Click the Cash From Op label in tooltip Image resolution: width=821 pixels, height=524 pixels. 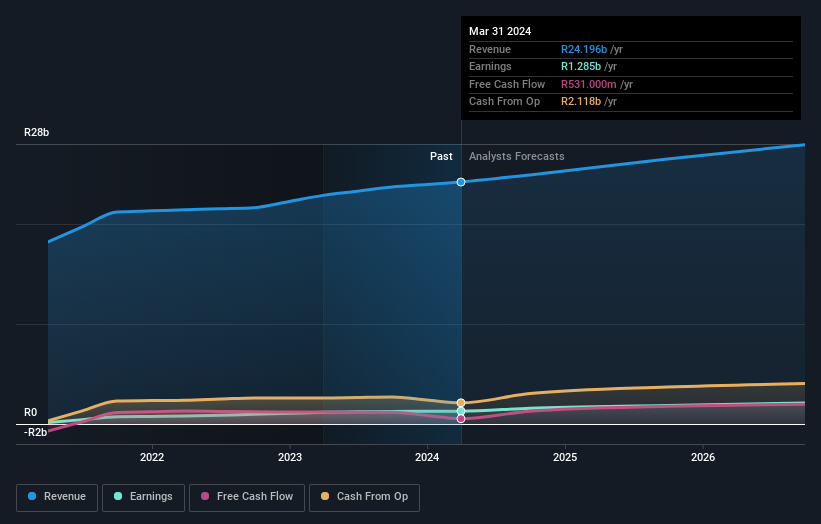[504, 102]
